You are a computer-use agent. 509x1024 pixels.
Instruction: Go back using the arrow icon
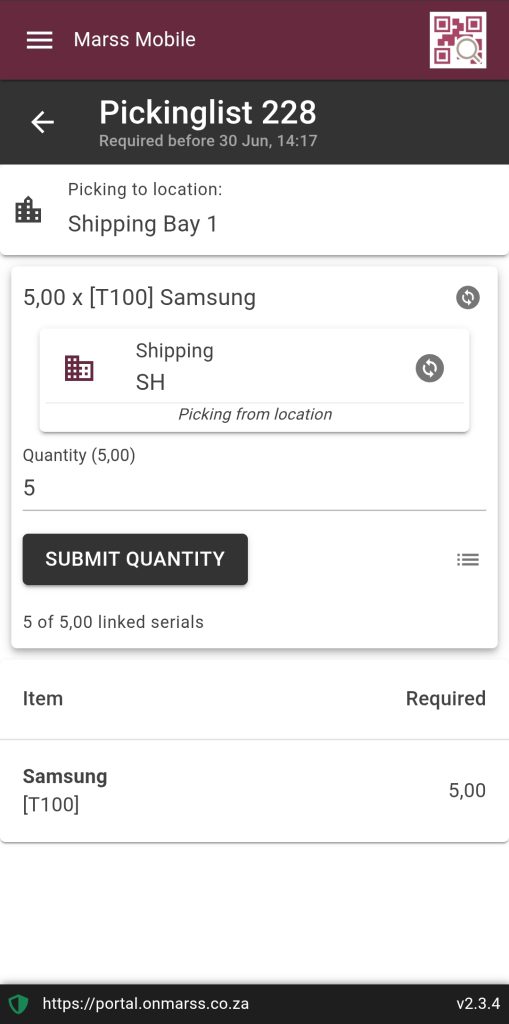click(x=42, y=122)
